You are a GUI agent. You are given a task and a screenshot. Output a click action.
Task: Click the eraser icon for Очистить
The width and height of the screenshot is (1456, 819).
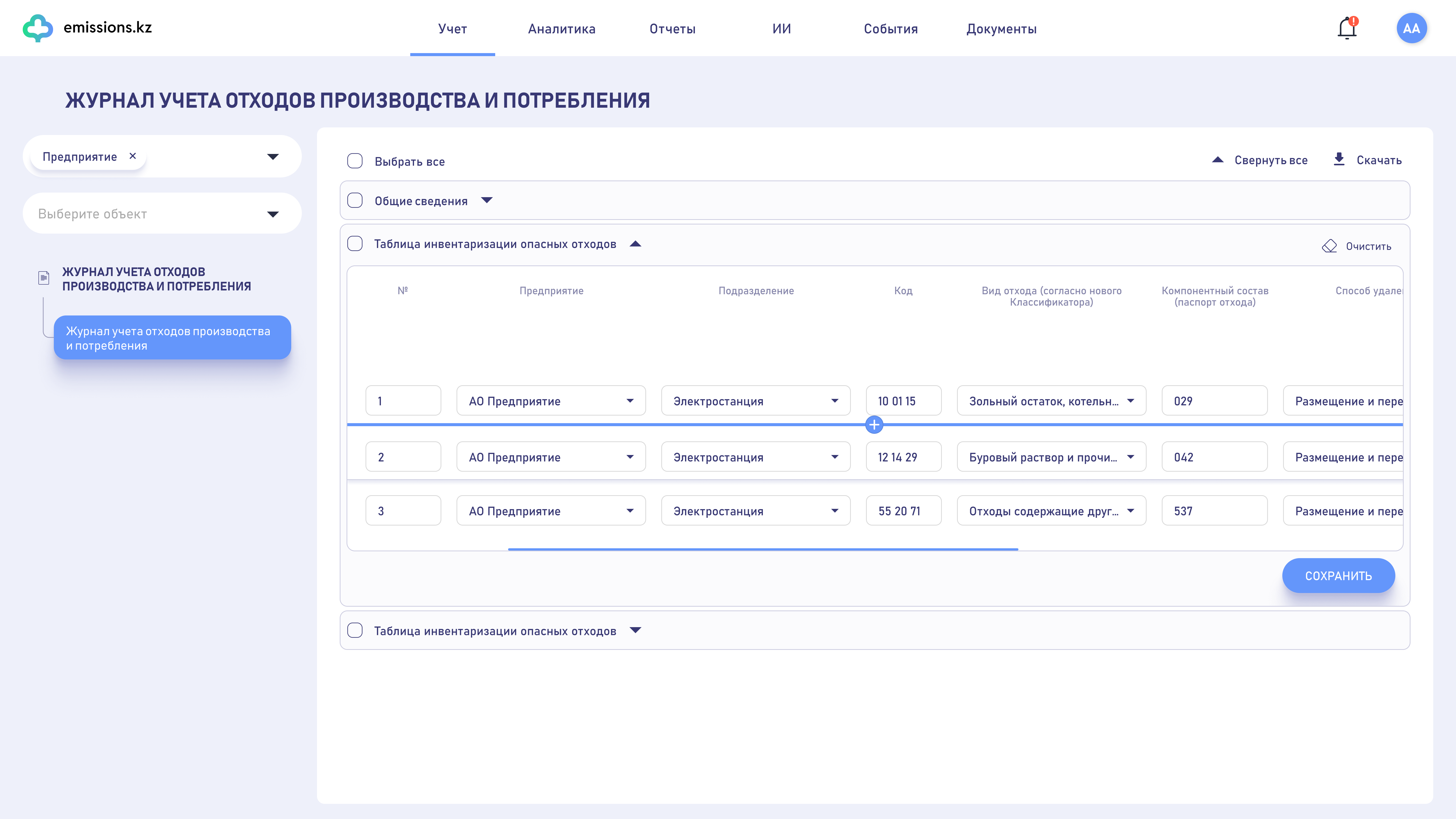[1329, 246]
